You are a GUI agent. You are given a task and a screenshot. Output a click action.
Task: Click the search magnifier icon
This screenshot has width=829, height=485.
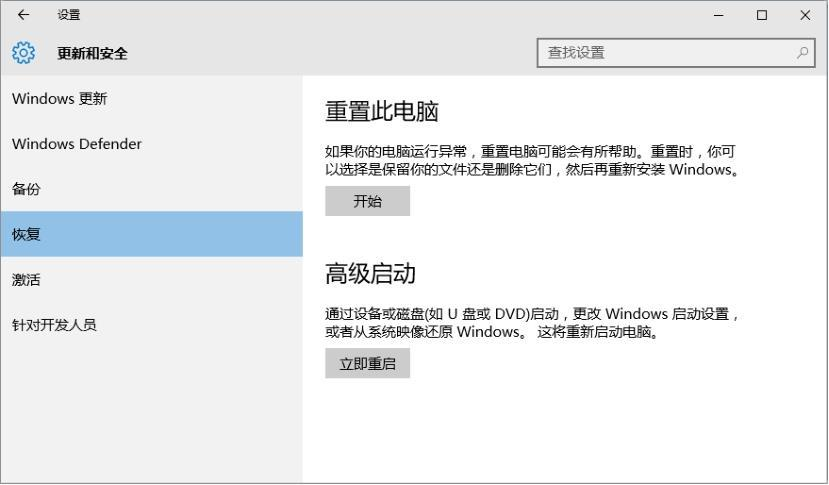coord(803,52)
